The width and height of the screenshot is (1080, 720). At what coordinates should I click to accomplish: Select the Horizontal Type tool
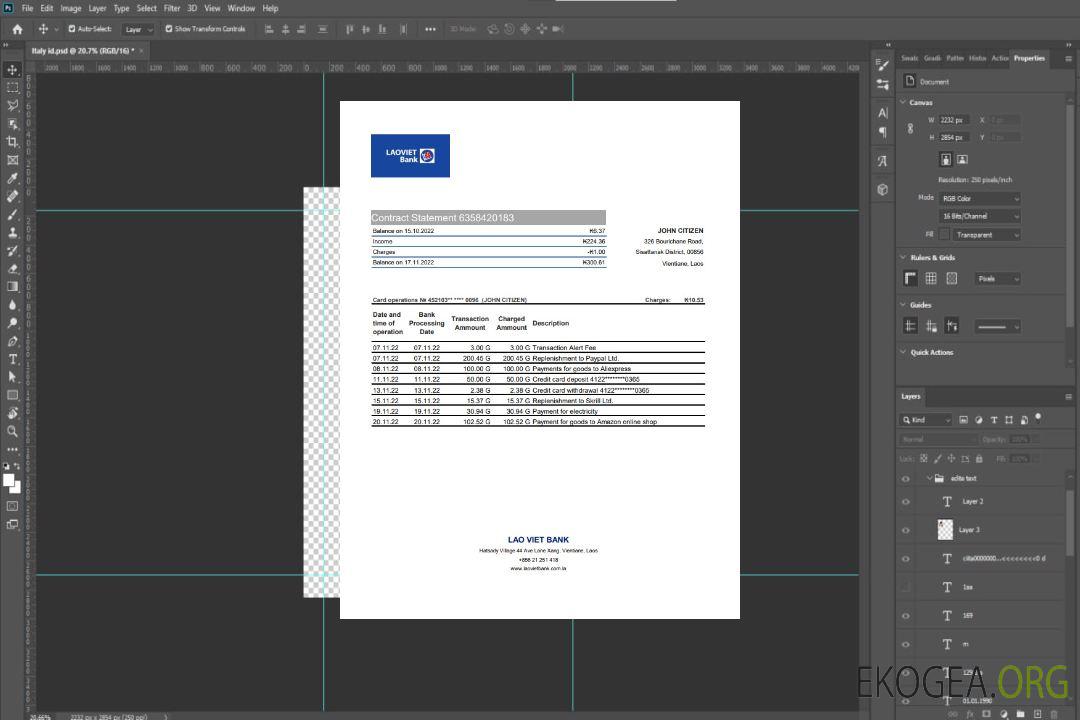pos(13,359)
